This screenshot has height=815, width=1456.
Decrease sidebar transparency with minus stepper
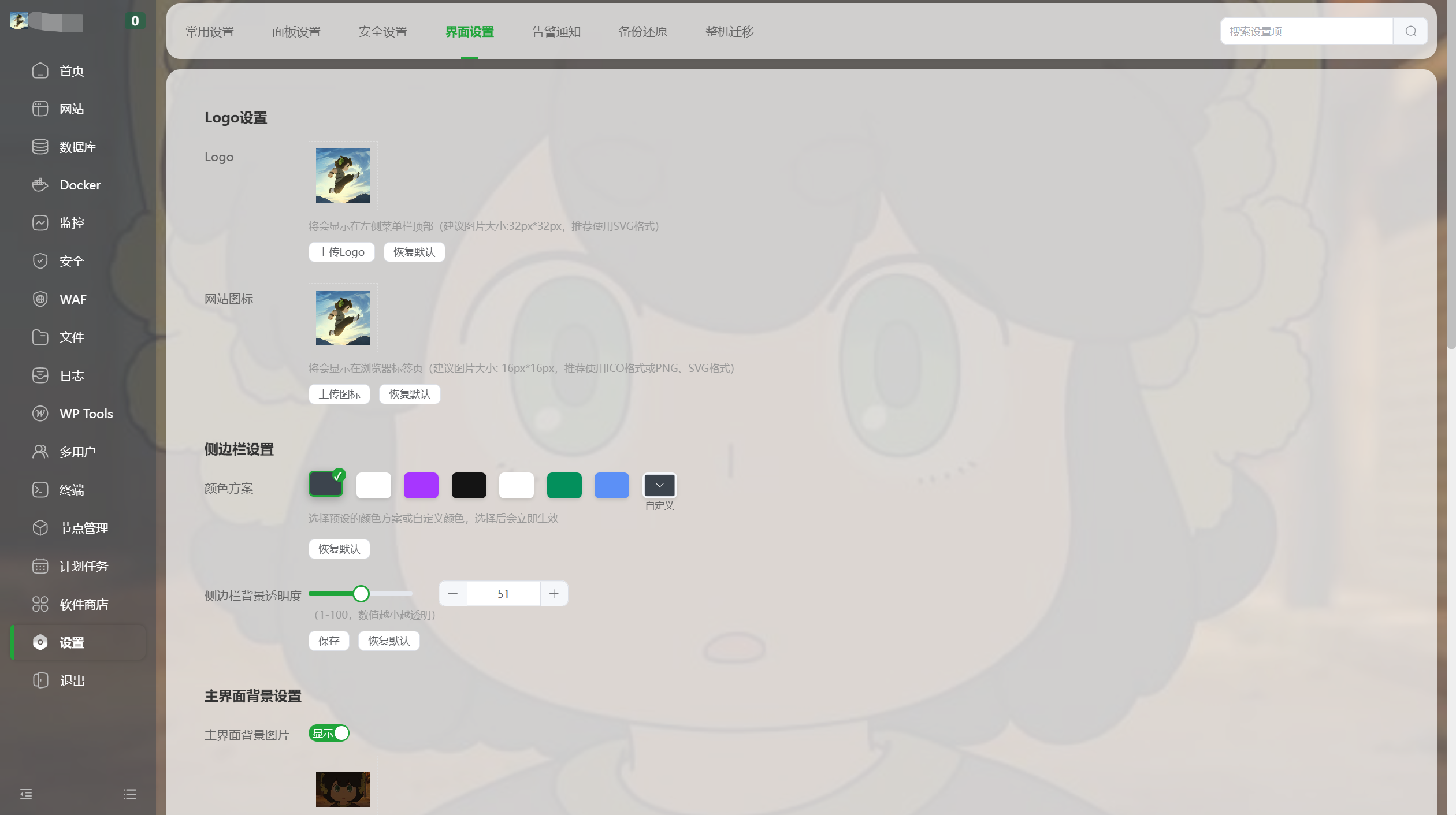(x=453, y=594)
